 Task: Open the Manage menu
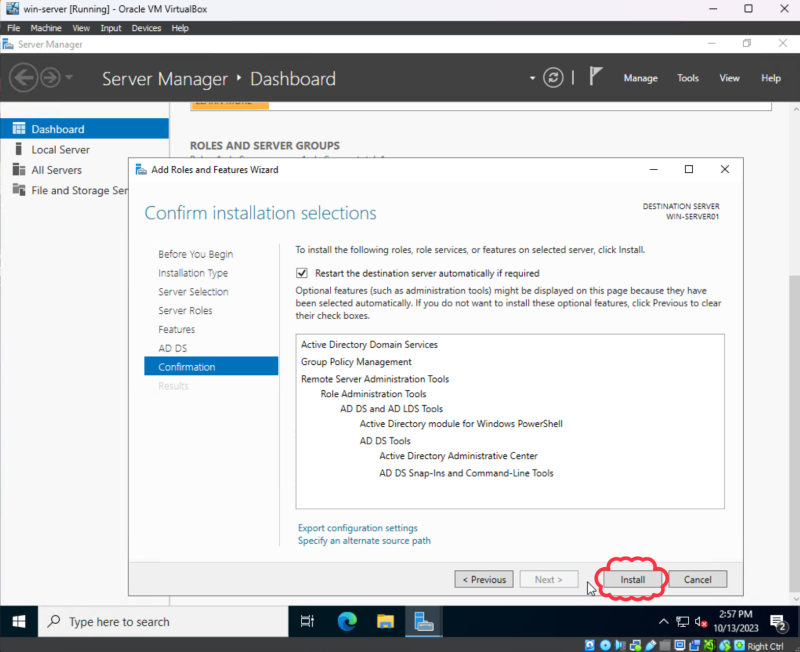[640, 78]
